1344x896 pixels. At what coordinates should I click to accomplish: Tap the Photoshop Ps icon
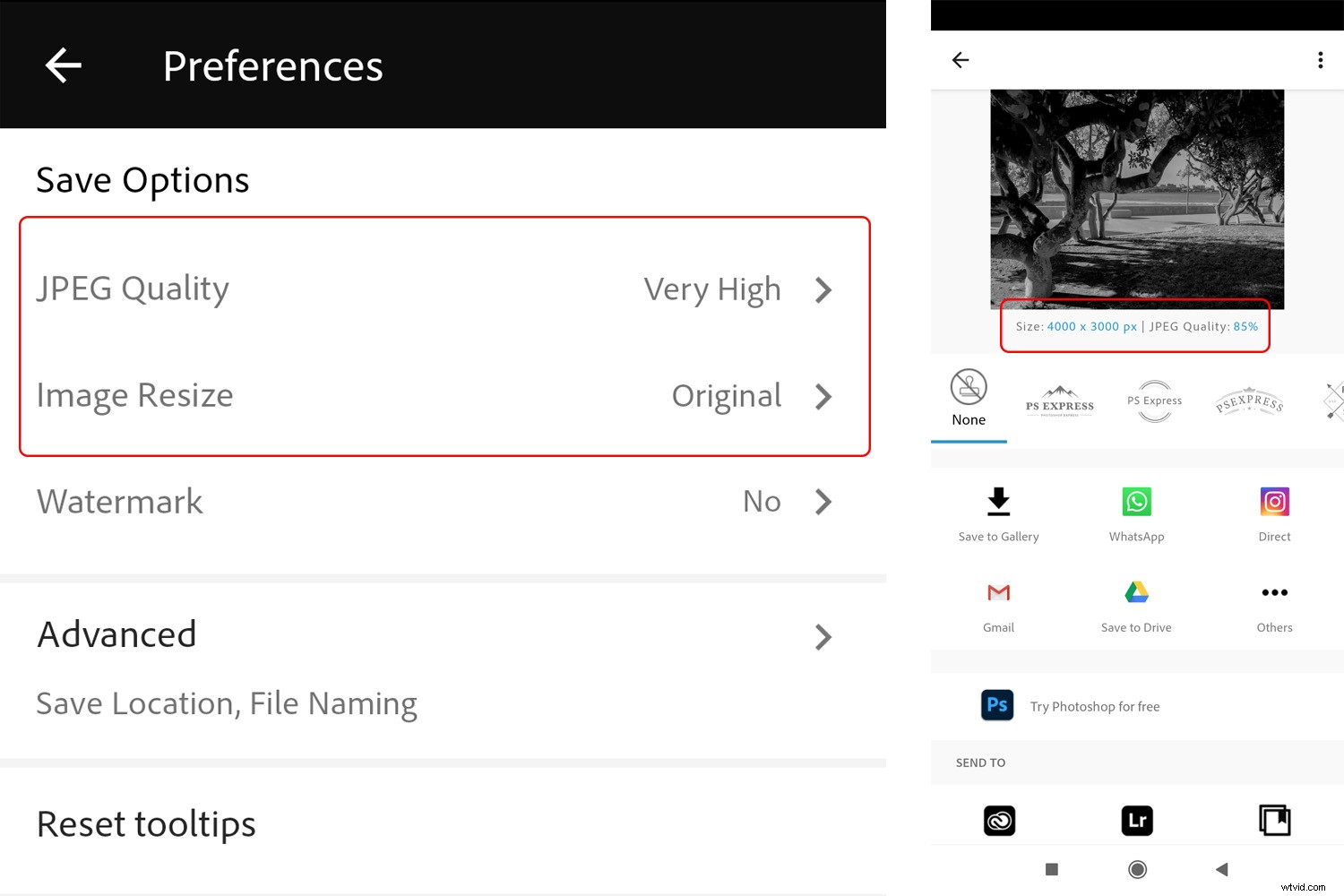click(997, 705)
